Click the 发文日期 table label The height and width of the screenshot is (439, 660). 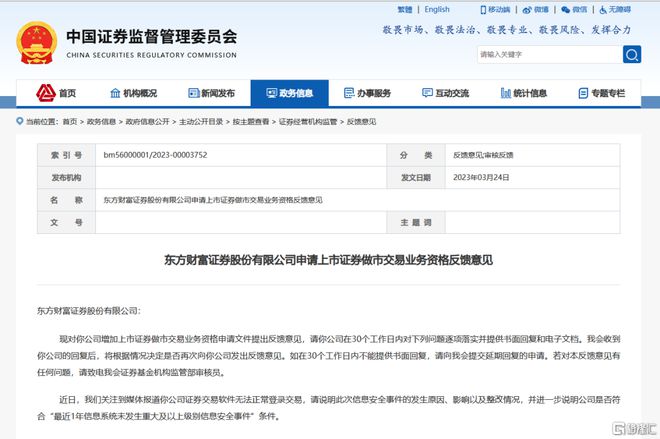coord(416,177)
